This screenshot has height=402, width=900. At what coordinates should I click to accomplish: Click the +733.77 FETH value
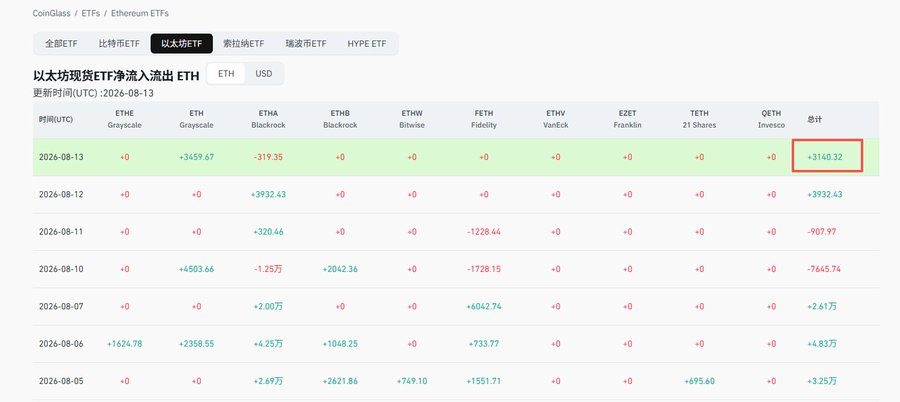coord(484,343)
